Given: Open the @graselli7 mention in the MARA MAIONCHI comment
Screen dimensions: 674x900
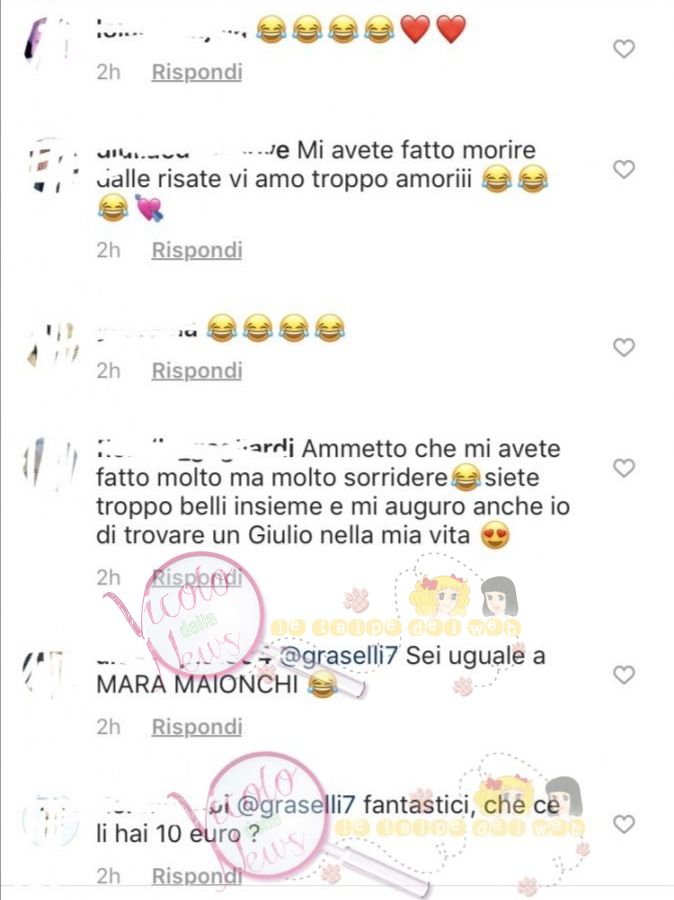Looking at the screenshot, I should click(x=338, y=655).
